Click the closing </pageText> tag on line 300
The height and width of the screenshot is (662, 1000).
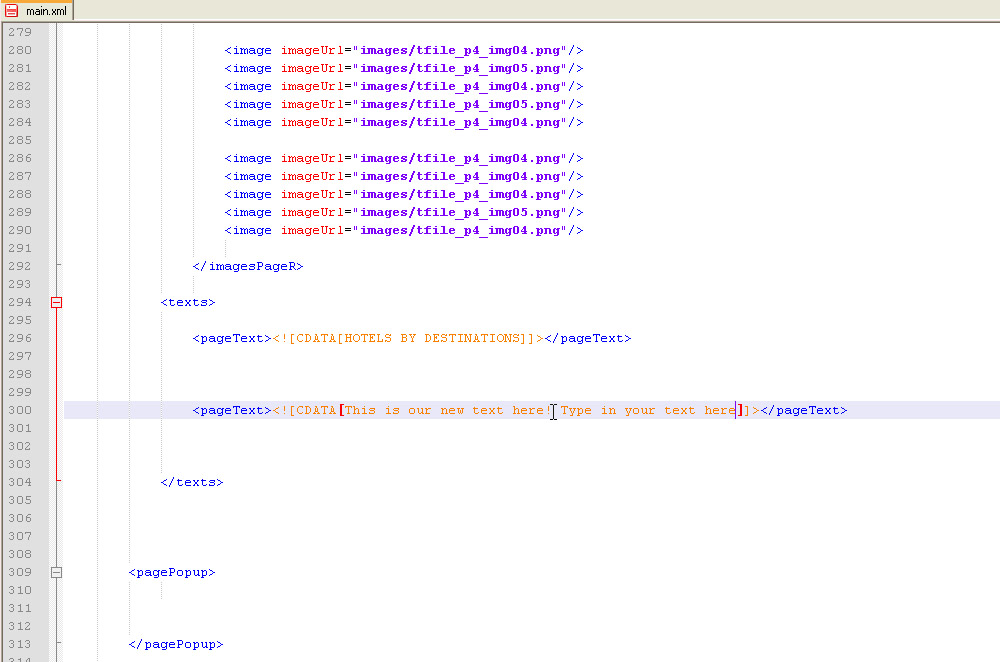coord(804,410)
